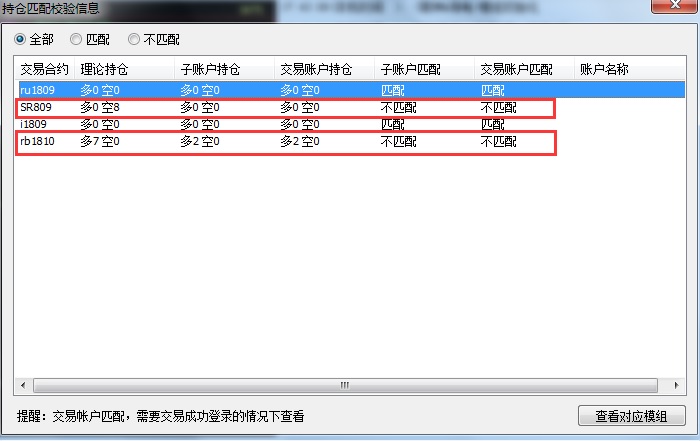This screenshot has height=441, width=700.
Task: Sort by 理论持仓 column header
Action: point(124,69)
